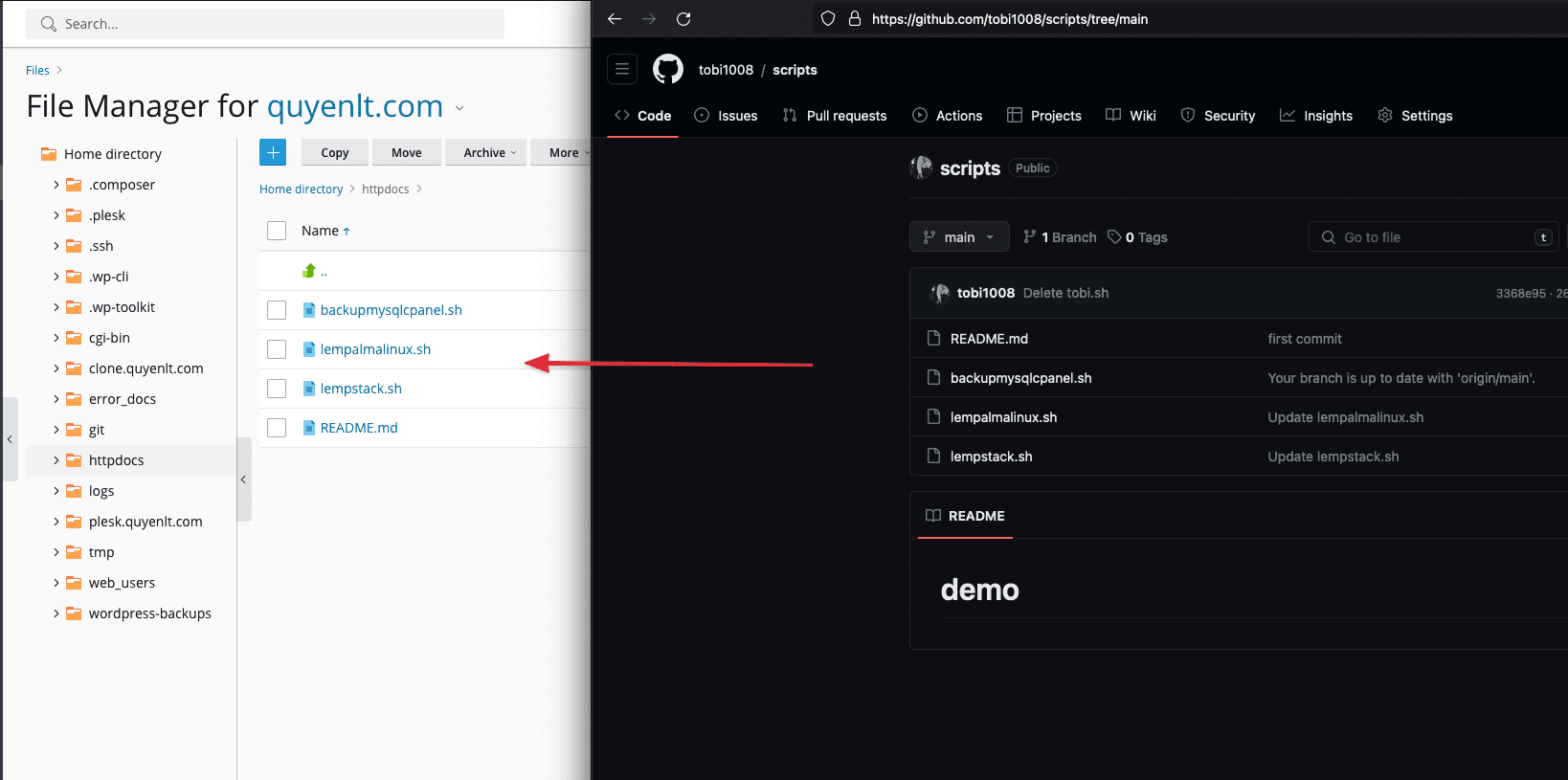Go back using the browser back arrow
1568x780 pixels.
pyautogui.click(x=615, y=19)
